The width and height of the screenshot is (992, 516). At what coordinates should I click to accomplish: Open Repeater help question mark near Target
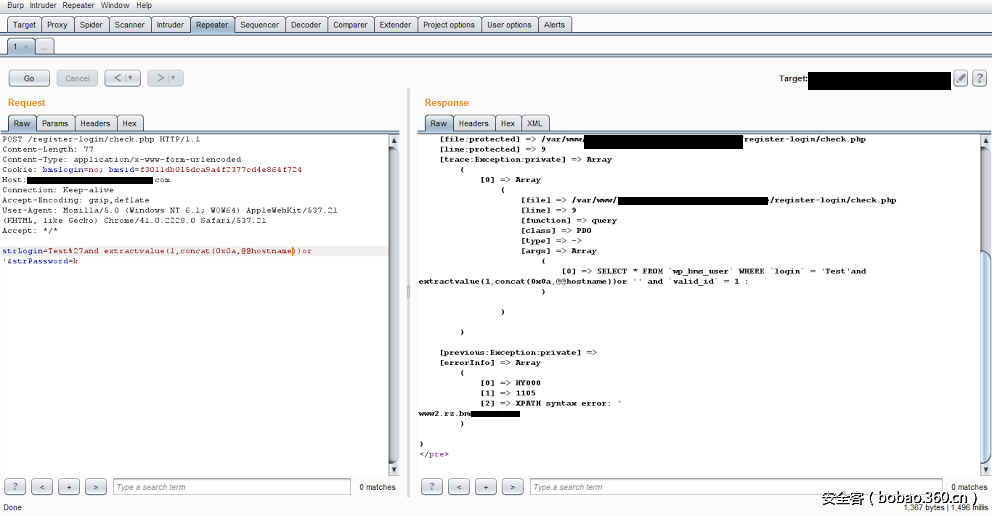click(978, 78)
